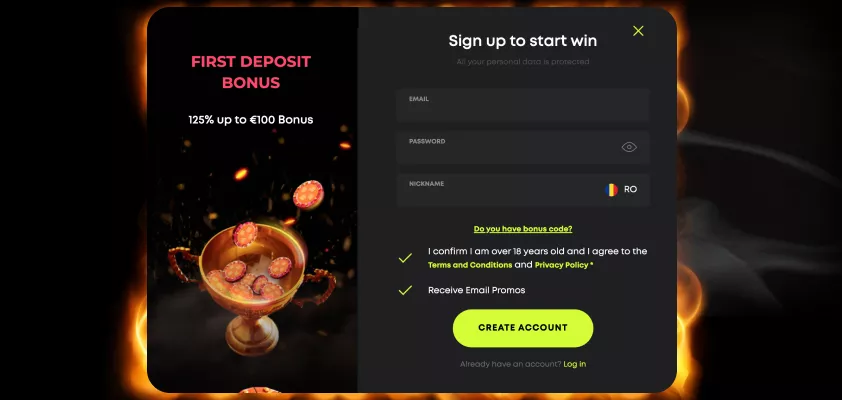Follow the Log in link
The width and height of the screenshot is (842, 400).
pyautogui.click(x=575, y=364)
